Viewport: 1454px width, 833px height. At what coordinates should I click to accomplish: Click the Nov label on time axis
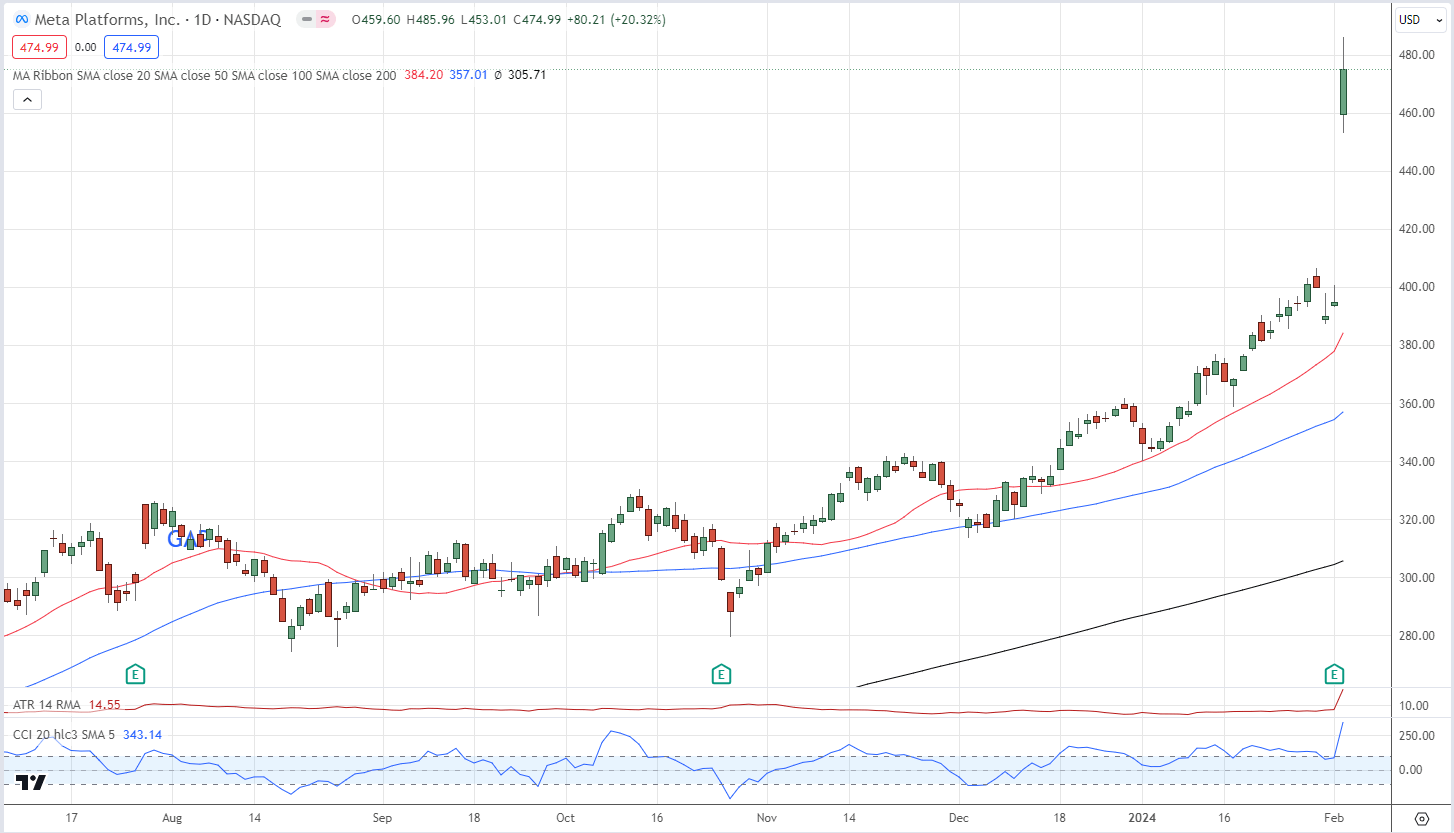pyautogui.click(x=767, y=817)
